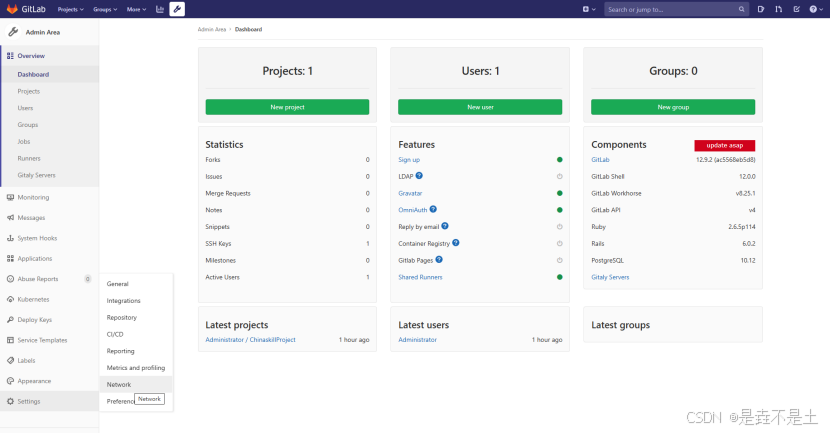Open Administrator / ChinaskillProject link

250,340
